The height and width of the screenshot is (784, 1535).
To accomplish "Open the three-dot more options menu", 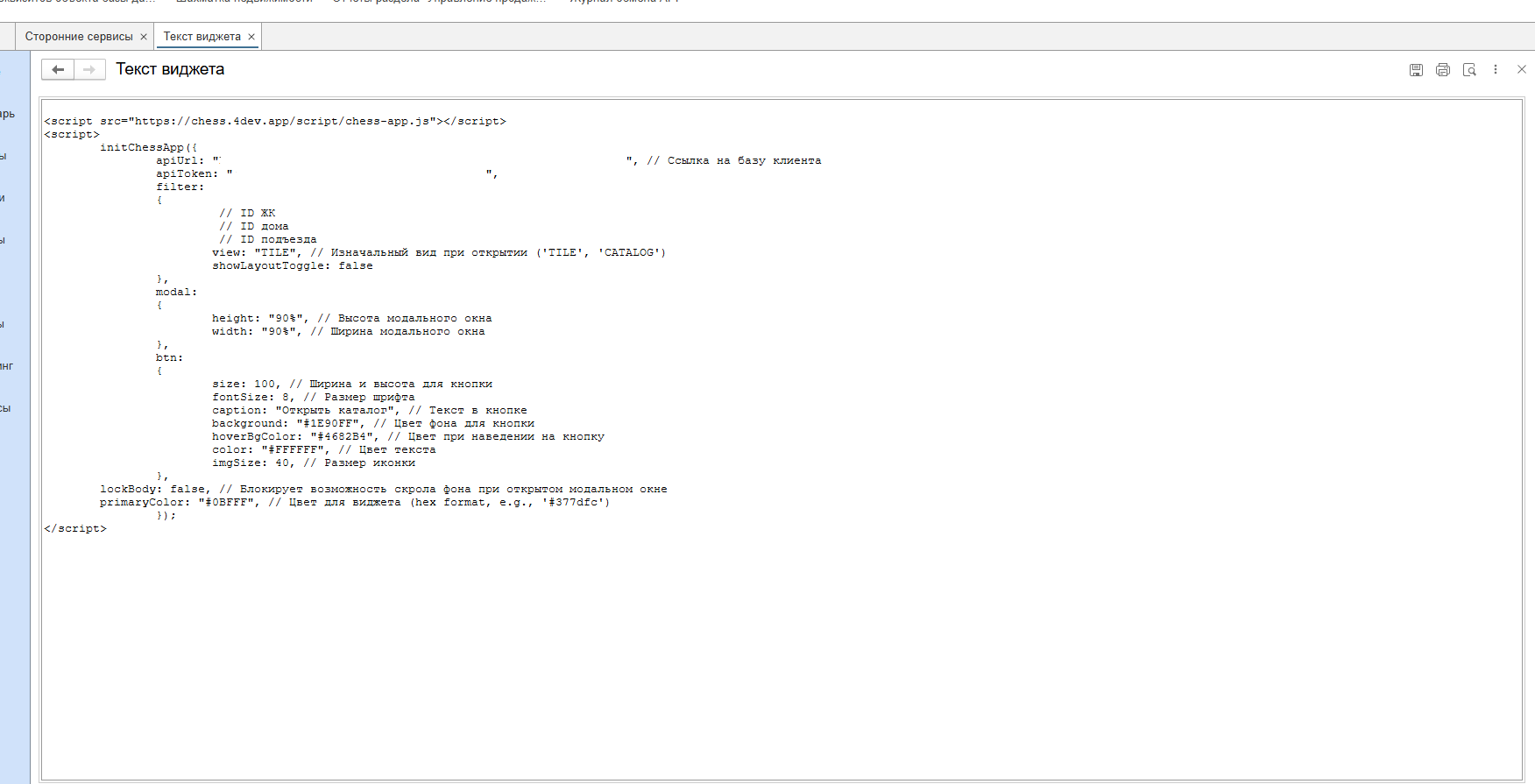I will coord(1496,69).
